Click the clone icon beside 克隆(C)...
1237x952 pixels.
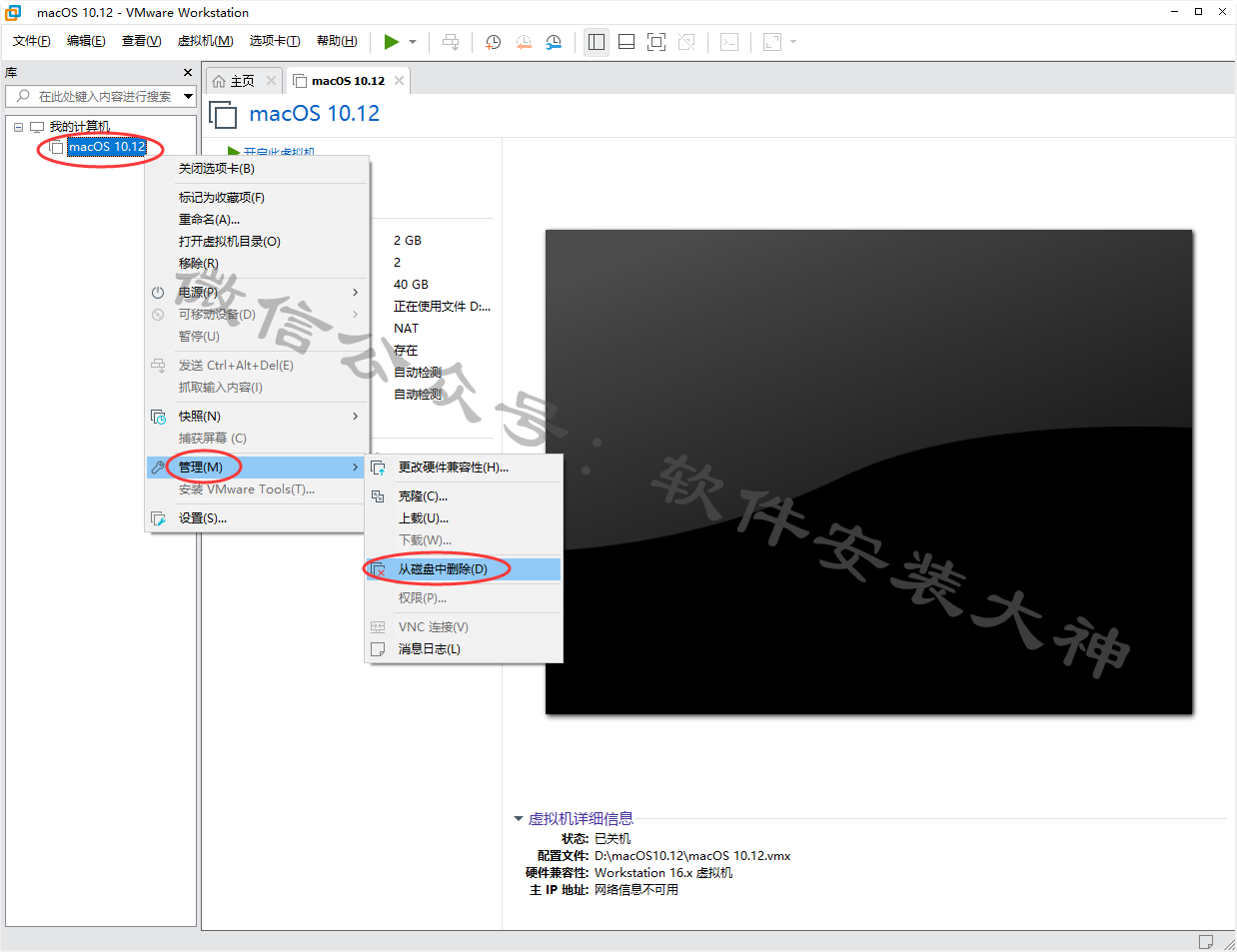(378, 496)
